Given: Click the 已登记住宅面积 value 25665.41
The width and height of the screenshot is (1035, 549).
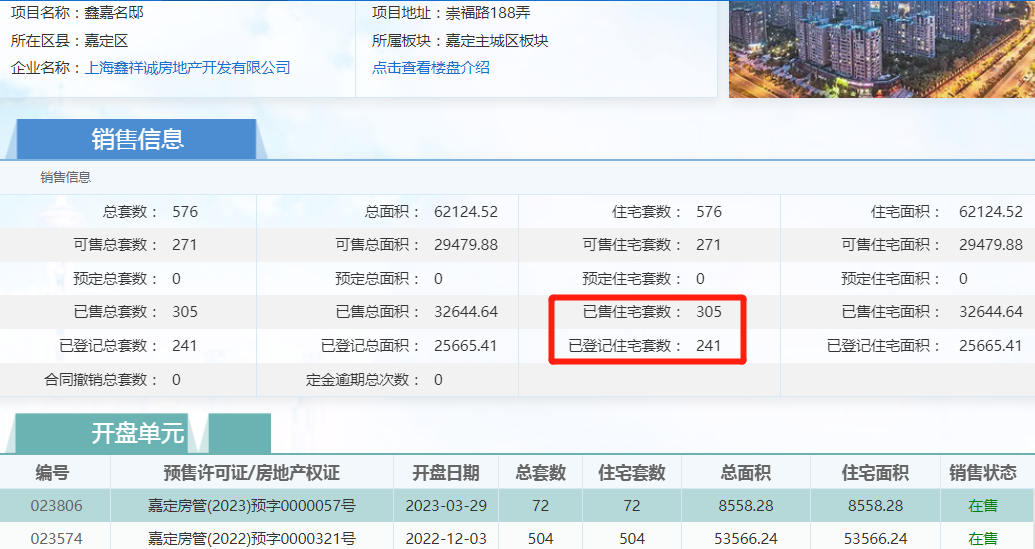Looking at the screenshot, I should coord(990,346).
